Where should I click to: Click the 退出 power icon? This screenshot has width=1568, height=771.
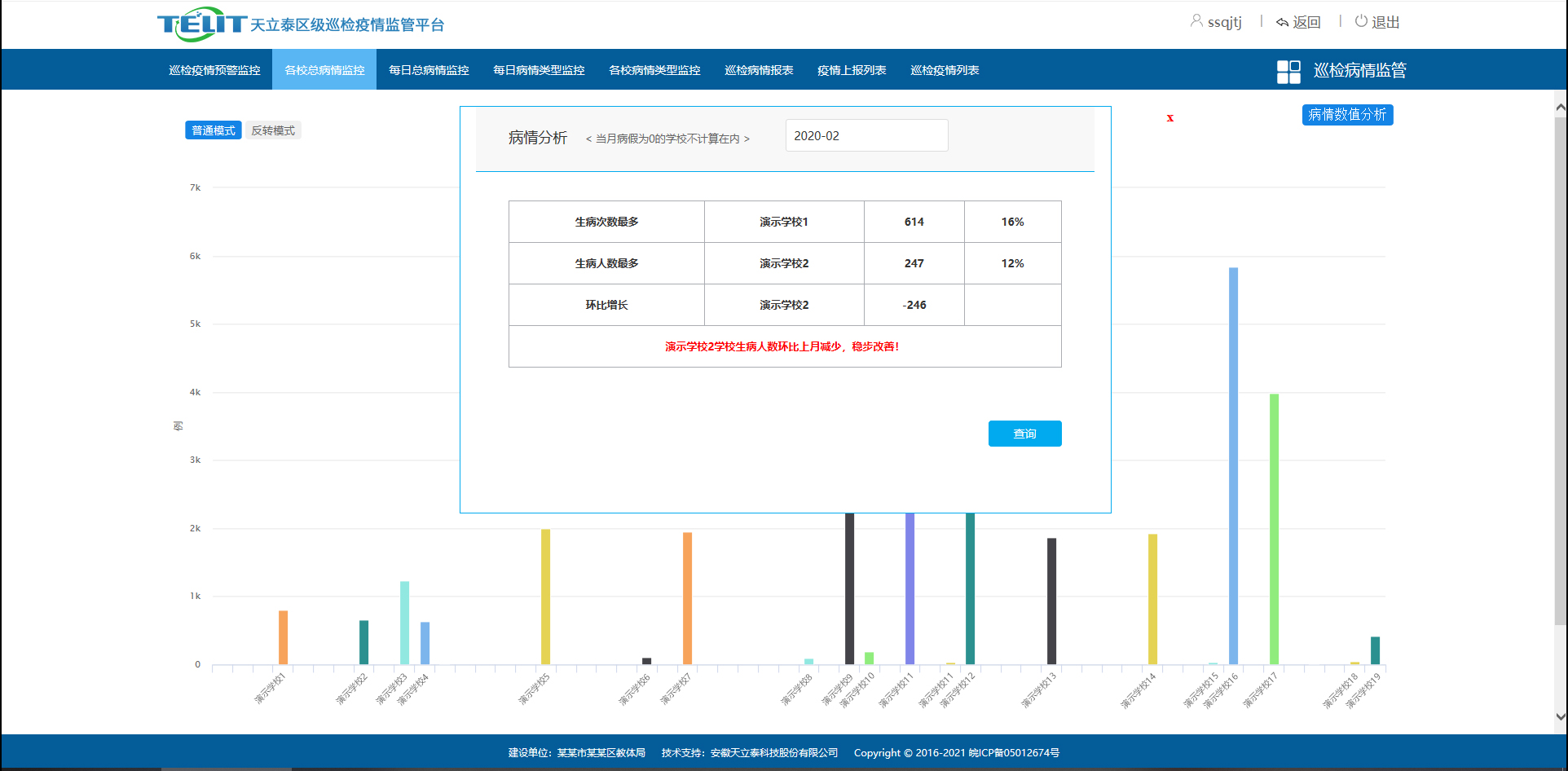[1361, 21]
